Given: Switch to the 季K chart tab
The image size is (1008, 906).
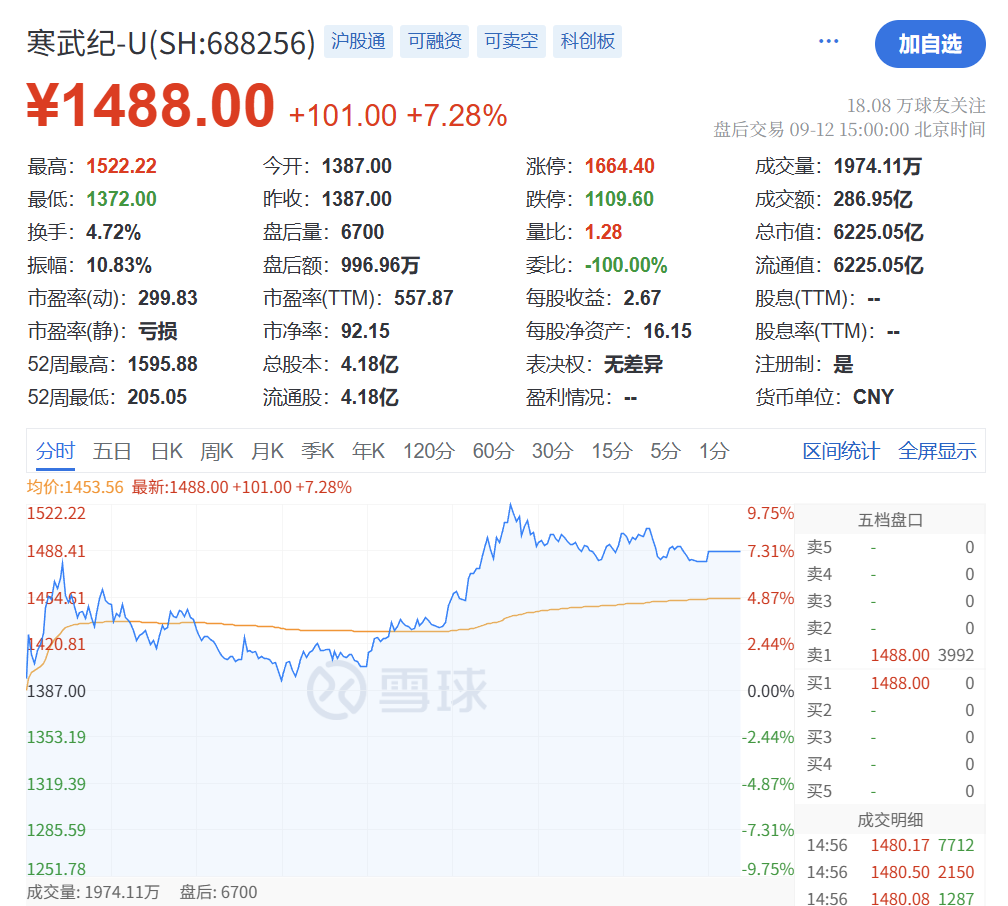Looking at the screenshot, I should click(318, 451).
